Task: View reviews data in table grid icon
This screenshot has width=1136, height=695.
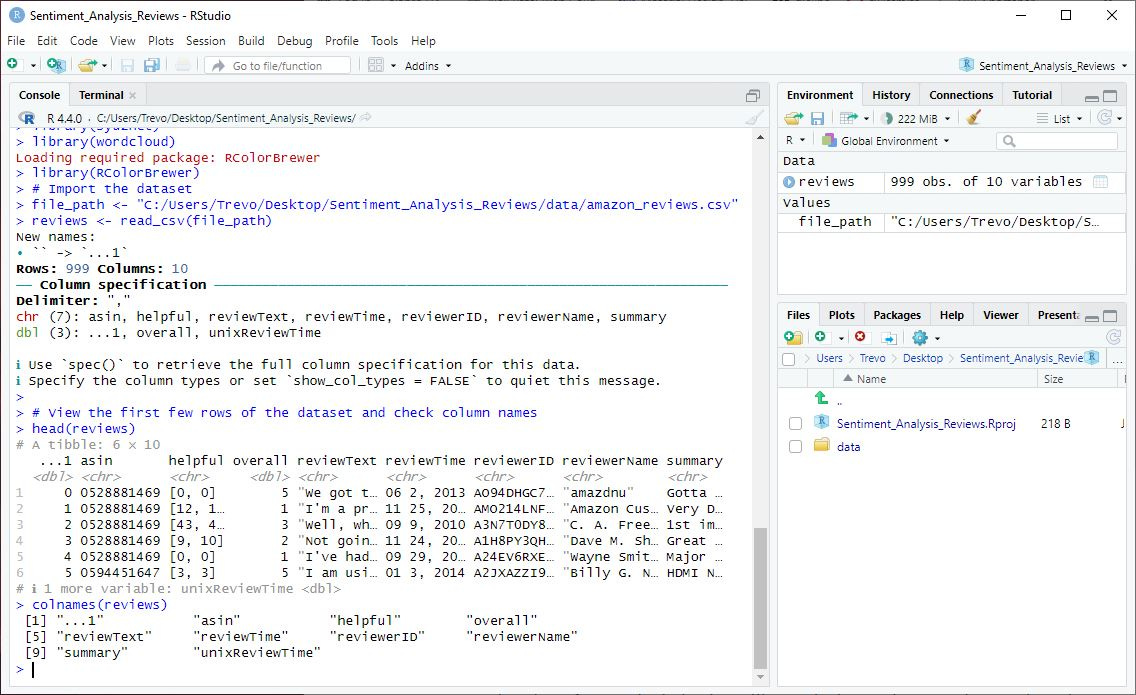Action: point(1100,182)
